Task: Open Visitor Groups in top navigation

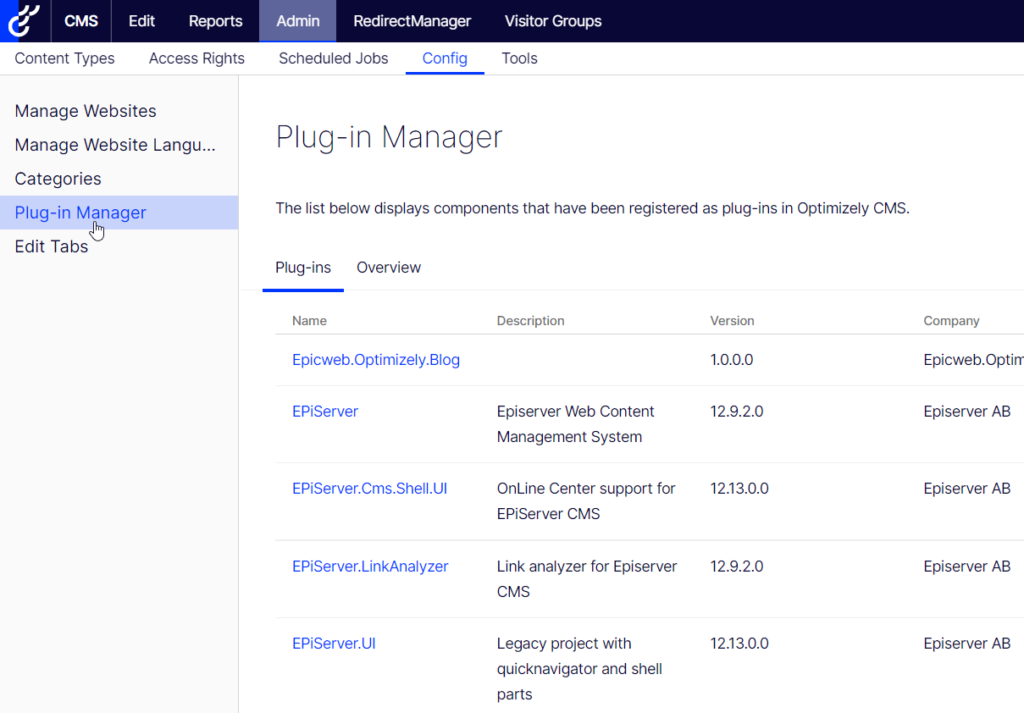Action: coord(552,21)
